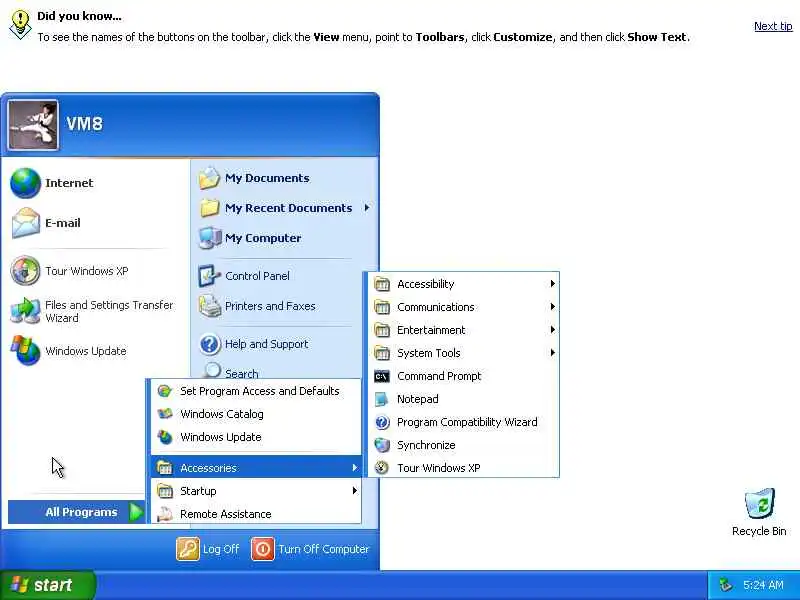The height and width of the screenshot is (600, 800).
Task: Open the Entertainment menu entry
Action: pos(463,330)
